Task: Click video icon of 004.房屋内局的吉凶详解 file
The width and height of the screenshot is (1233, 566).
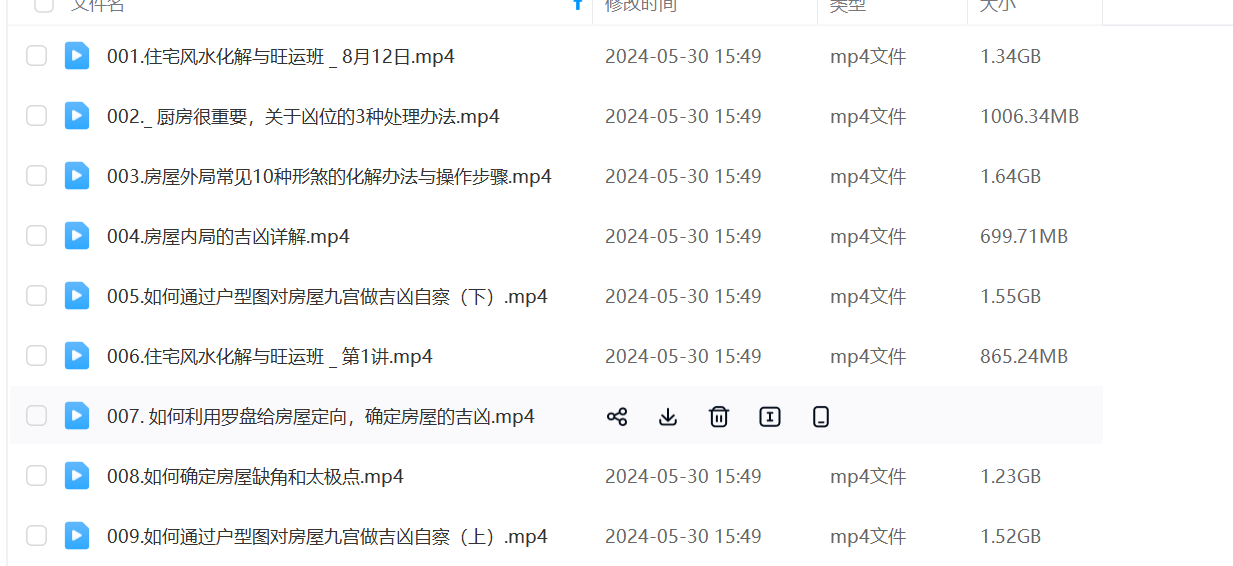Action: 77,236
